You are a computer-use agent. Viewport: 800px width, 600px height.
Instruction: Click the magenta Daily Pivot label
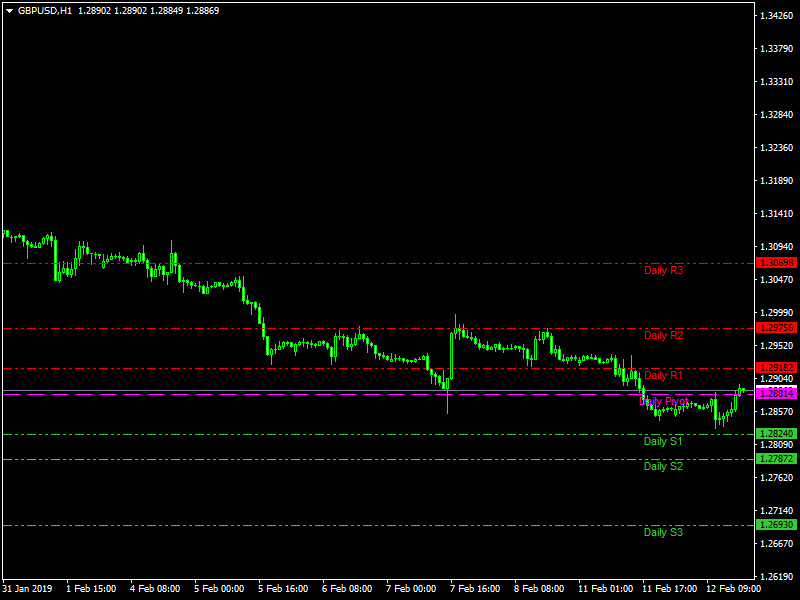(x=663, y=401)
